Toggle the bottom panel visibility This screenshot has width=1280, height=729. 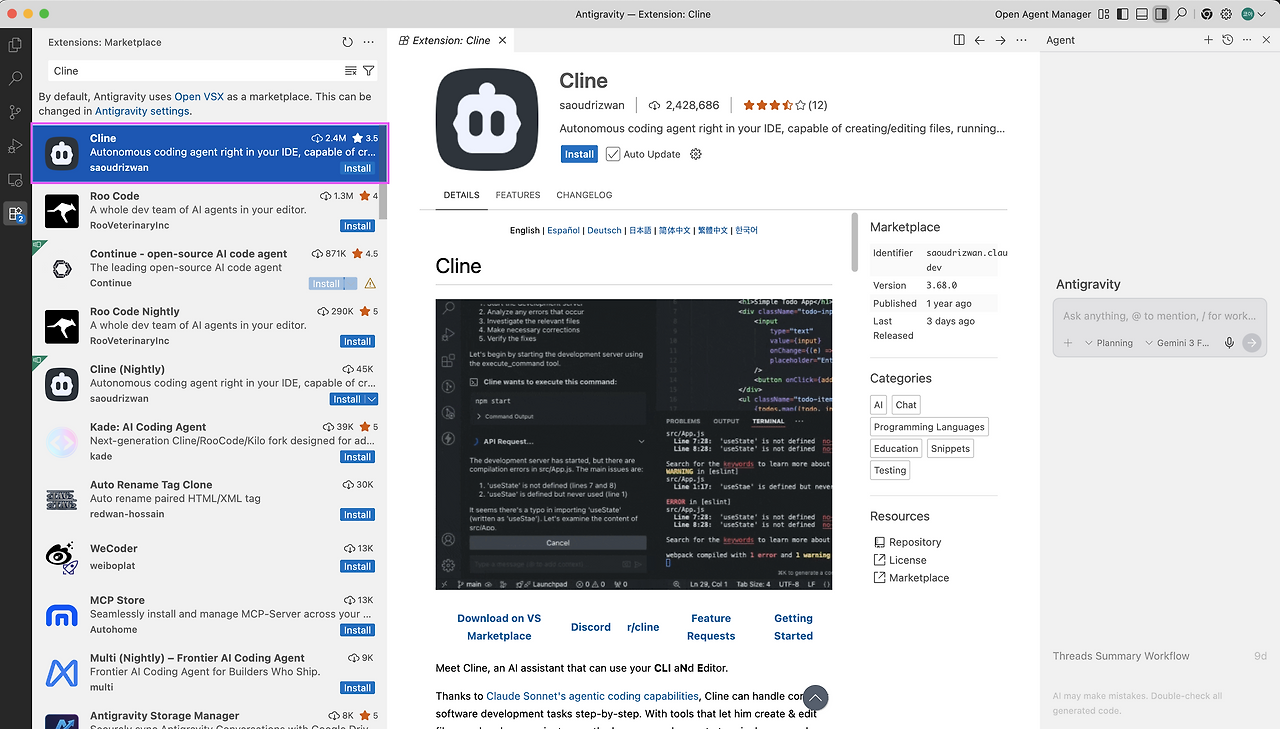point(1142,14)
